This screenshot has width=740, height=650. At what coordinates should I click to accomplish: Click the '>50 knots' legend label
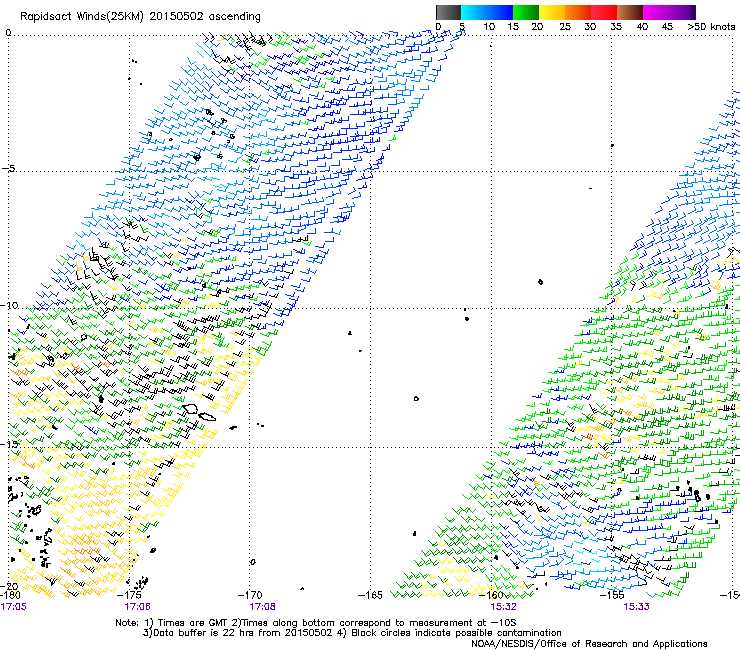711,27
